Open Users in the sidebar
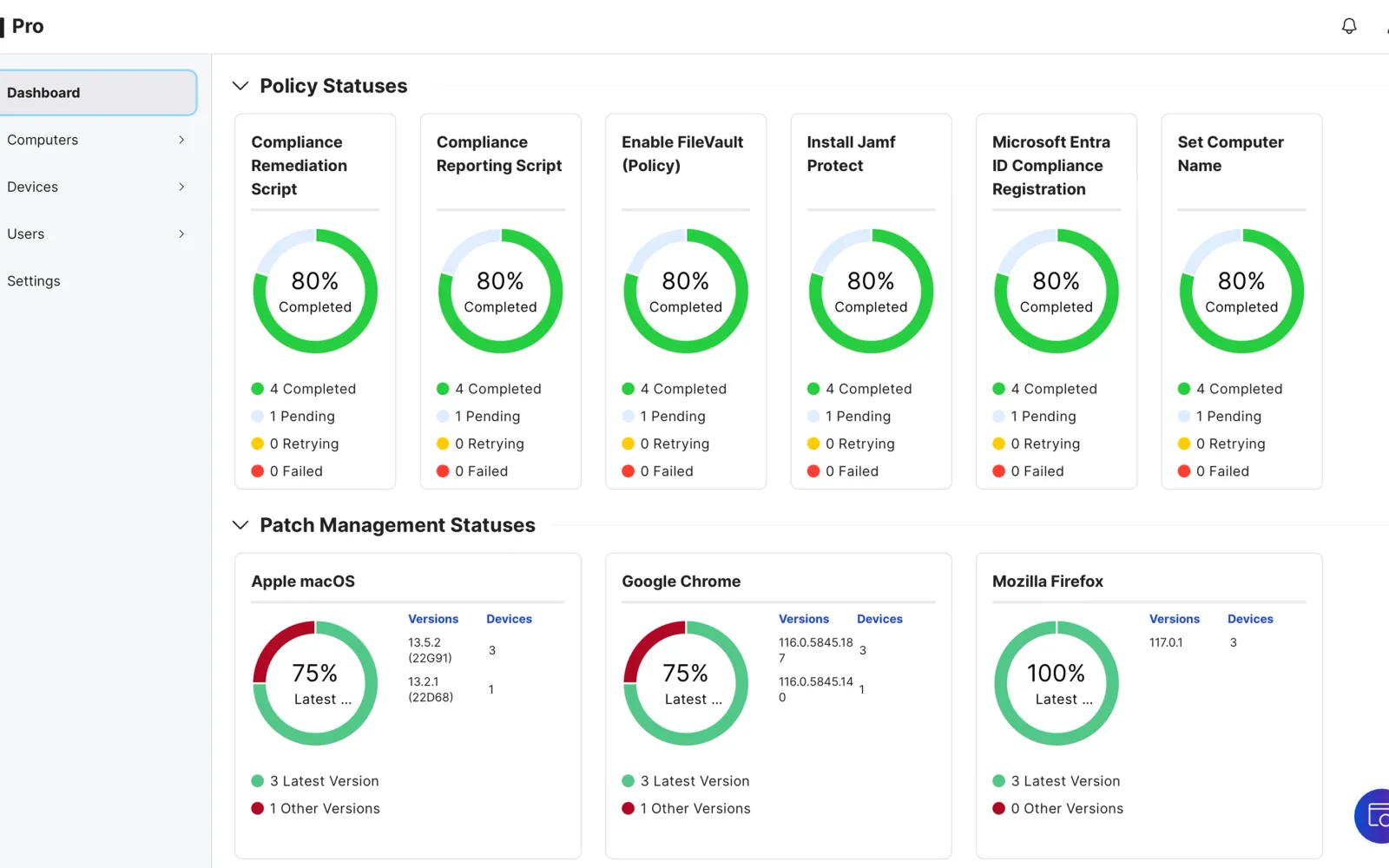This screenshot has width=1389, height=868. click(x=26, y=233)
